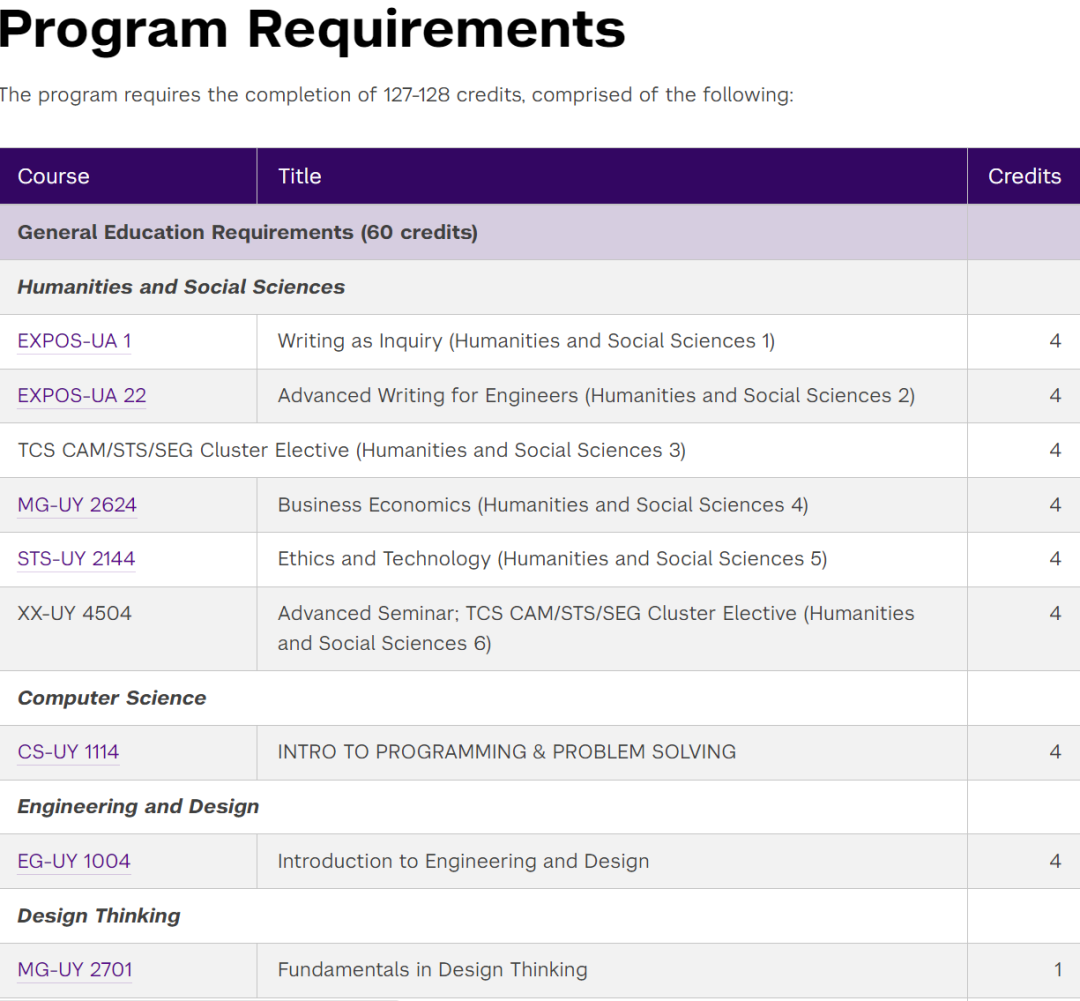Click the Program Requirements heading
Screen dimensions: 1080x1001
[x=312, y=30]
